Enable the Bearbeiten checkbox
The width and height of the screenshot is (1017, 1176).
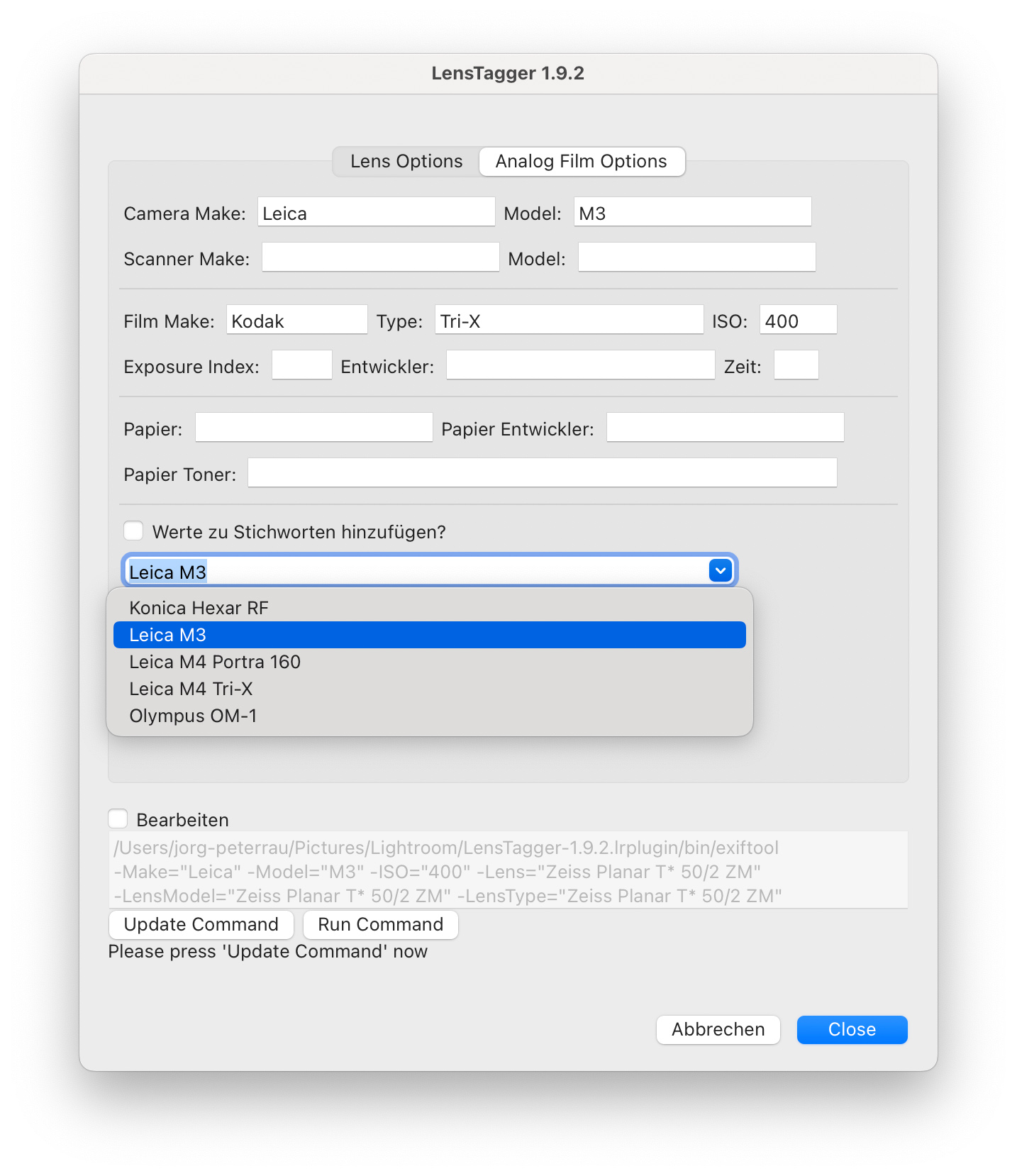[x=118, y=819]
